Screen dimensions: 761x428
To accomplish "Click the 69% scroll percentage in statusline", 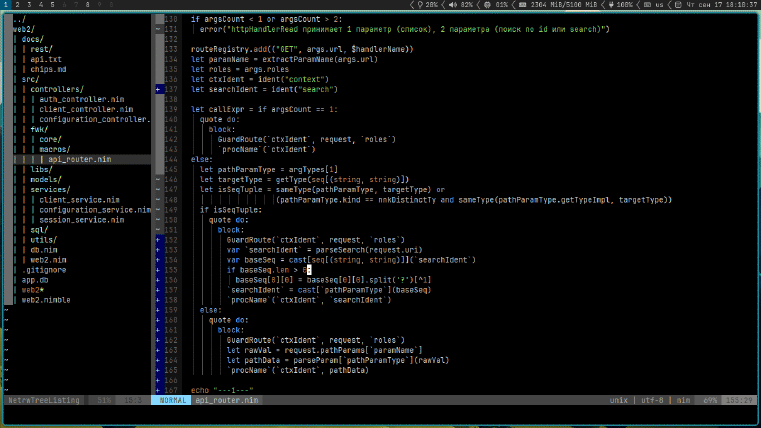I will [710, 400].
